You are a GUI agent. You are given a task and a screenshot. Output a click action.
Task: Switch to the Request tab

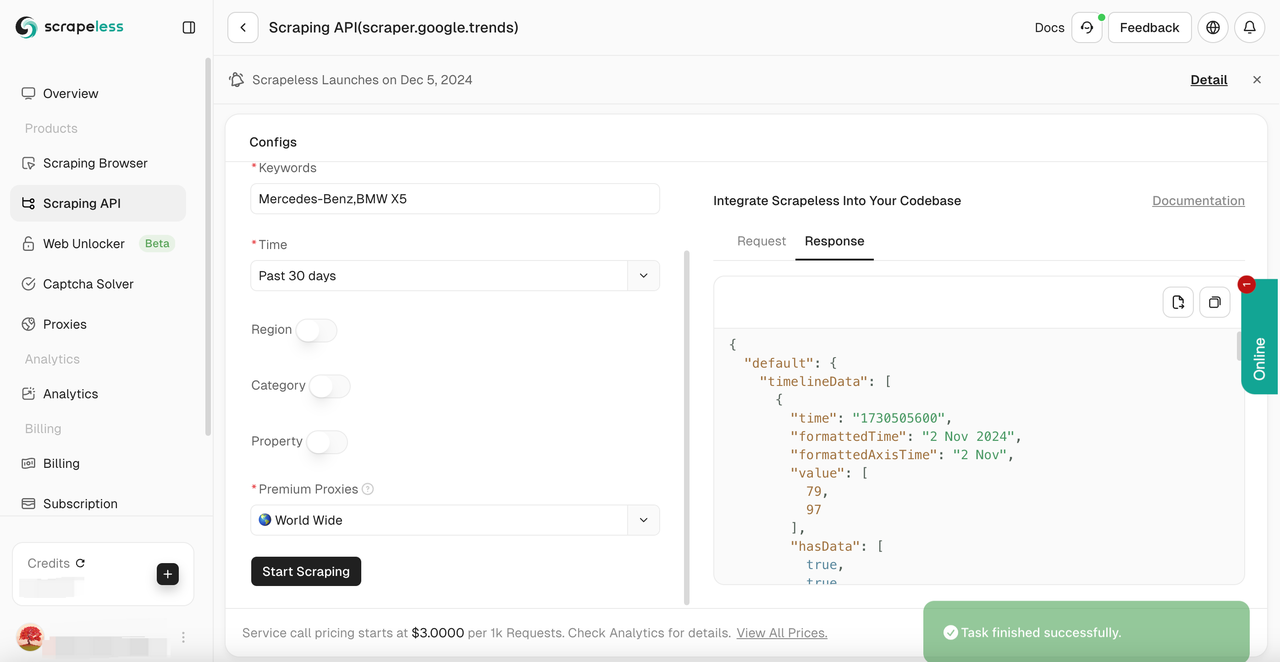click(761, 241)
